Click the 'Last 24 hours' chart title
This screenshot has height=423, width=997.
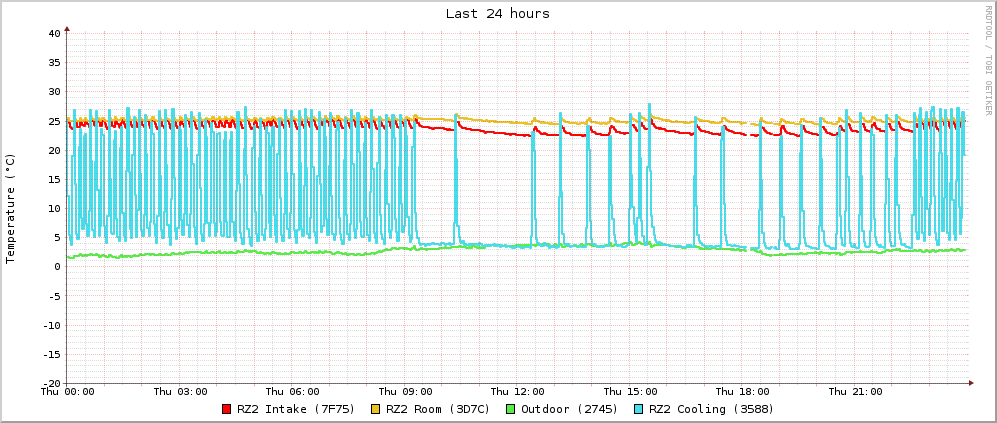498,13
